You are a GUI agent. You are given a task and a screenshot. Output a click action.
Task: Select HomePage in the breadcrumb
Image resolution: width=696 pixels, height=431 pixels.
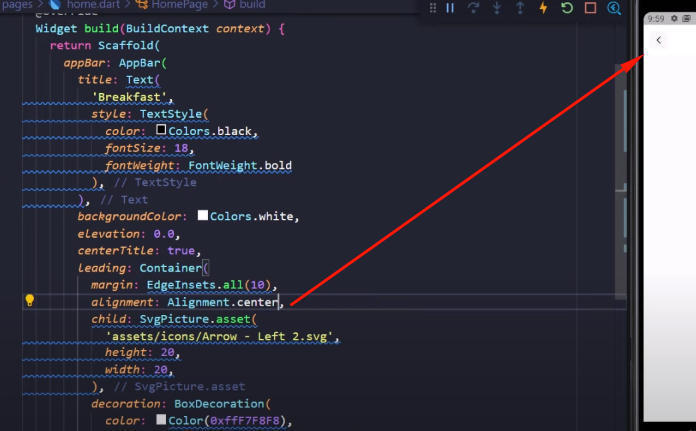180,5
